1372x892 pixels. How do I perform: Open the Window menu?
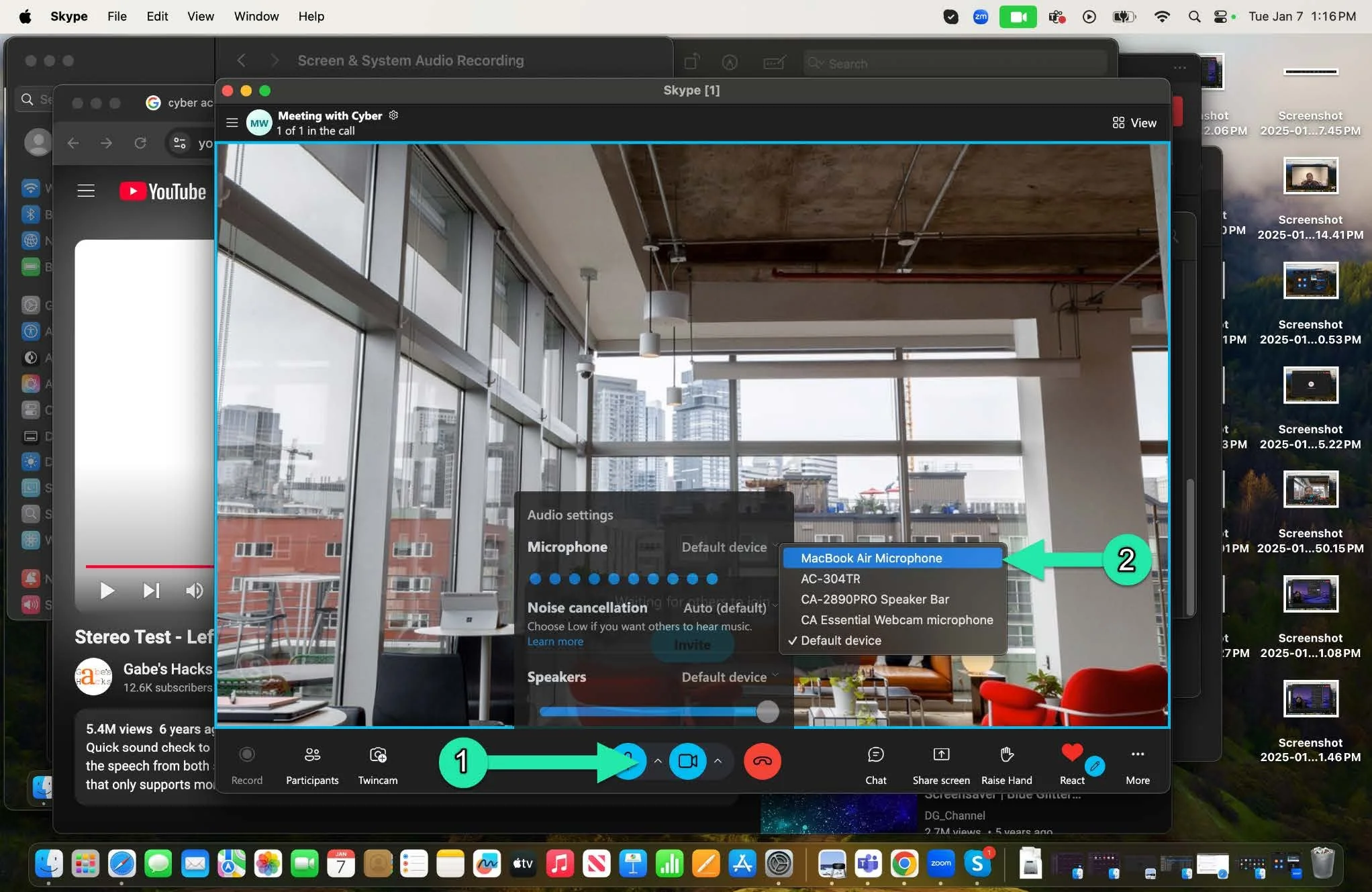click(256, 16)
